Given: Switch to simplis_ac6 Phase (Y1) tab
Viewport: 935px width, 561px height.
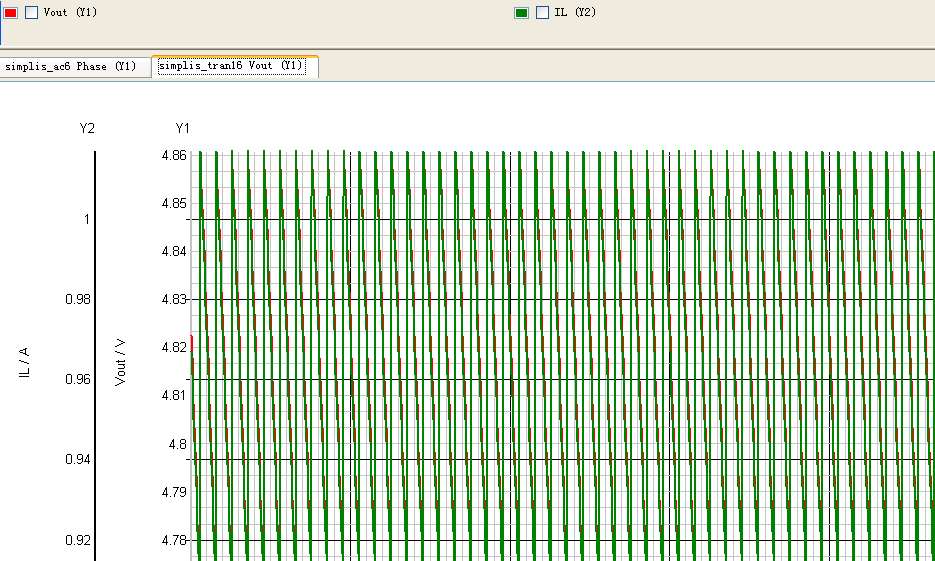Looking at the screenshot, I should click(x=70, y=67).
